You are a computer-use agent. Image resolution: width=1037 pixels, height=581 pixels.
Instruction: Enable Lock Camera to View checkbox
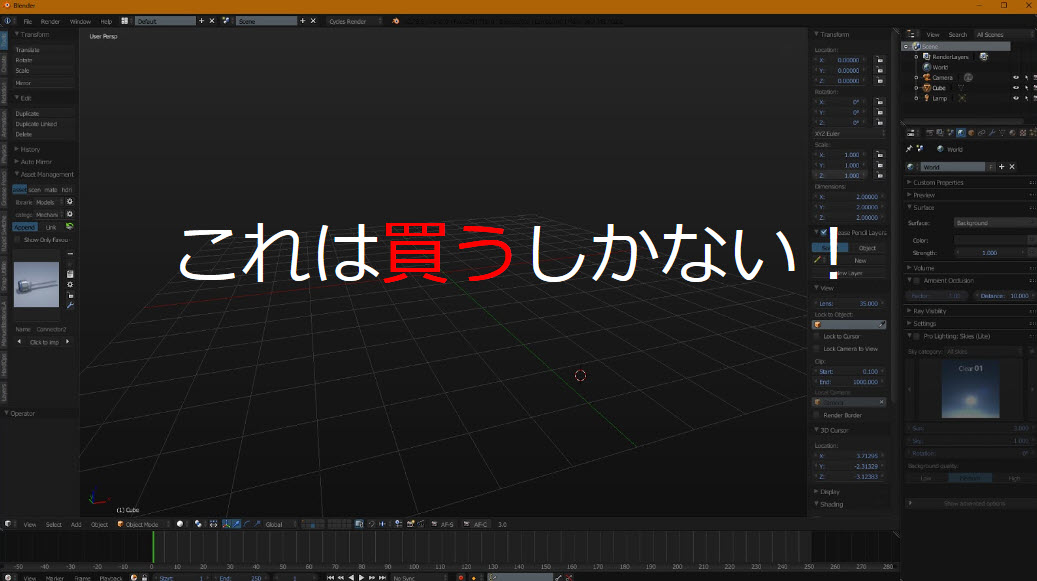pos(817,349)
